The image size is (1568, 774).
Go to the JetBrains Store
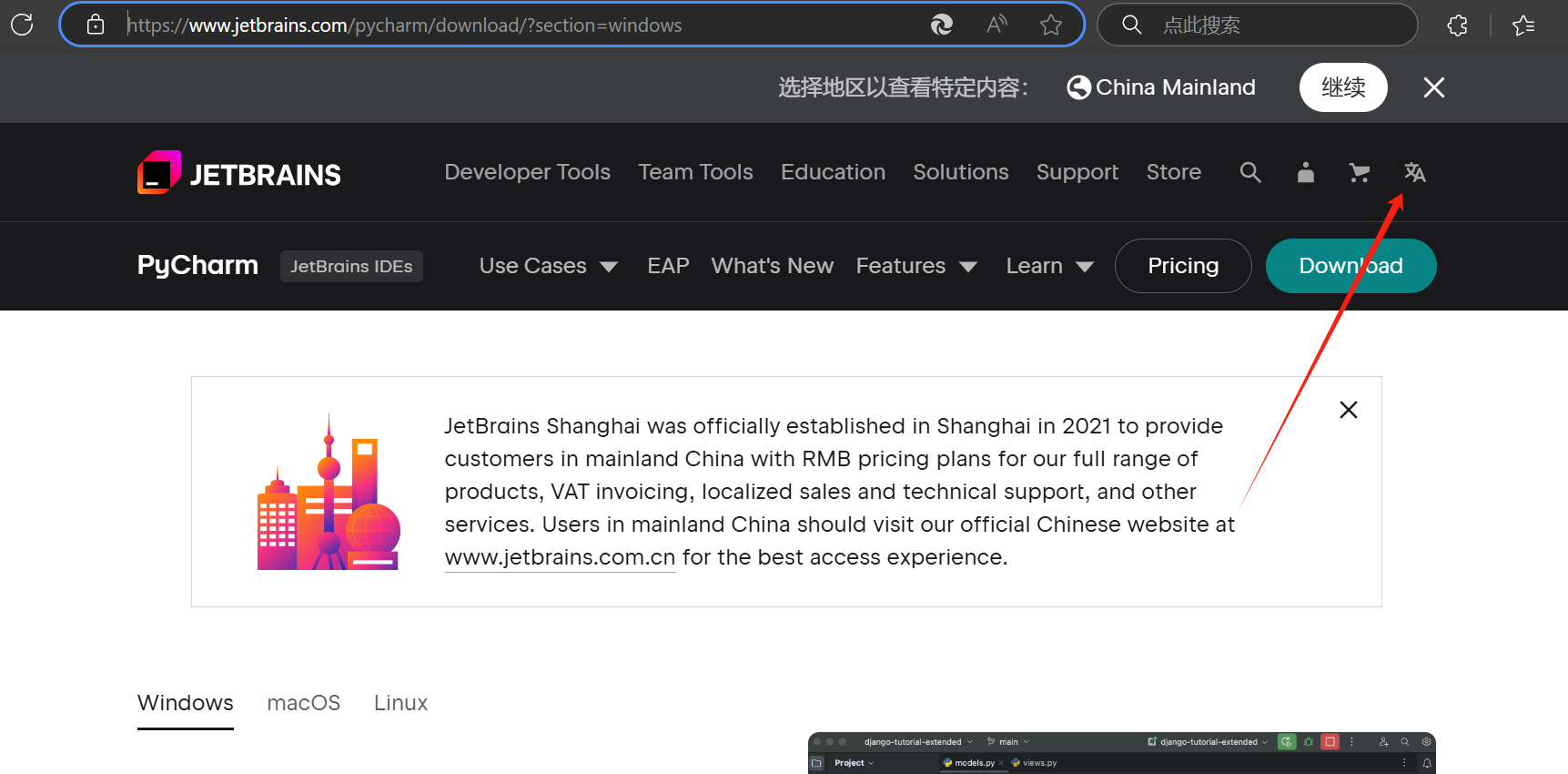tap(1174, 172)
